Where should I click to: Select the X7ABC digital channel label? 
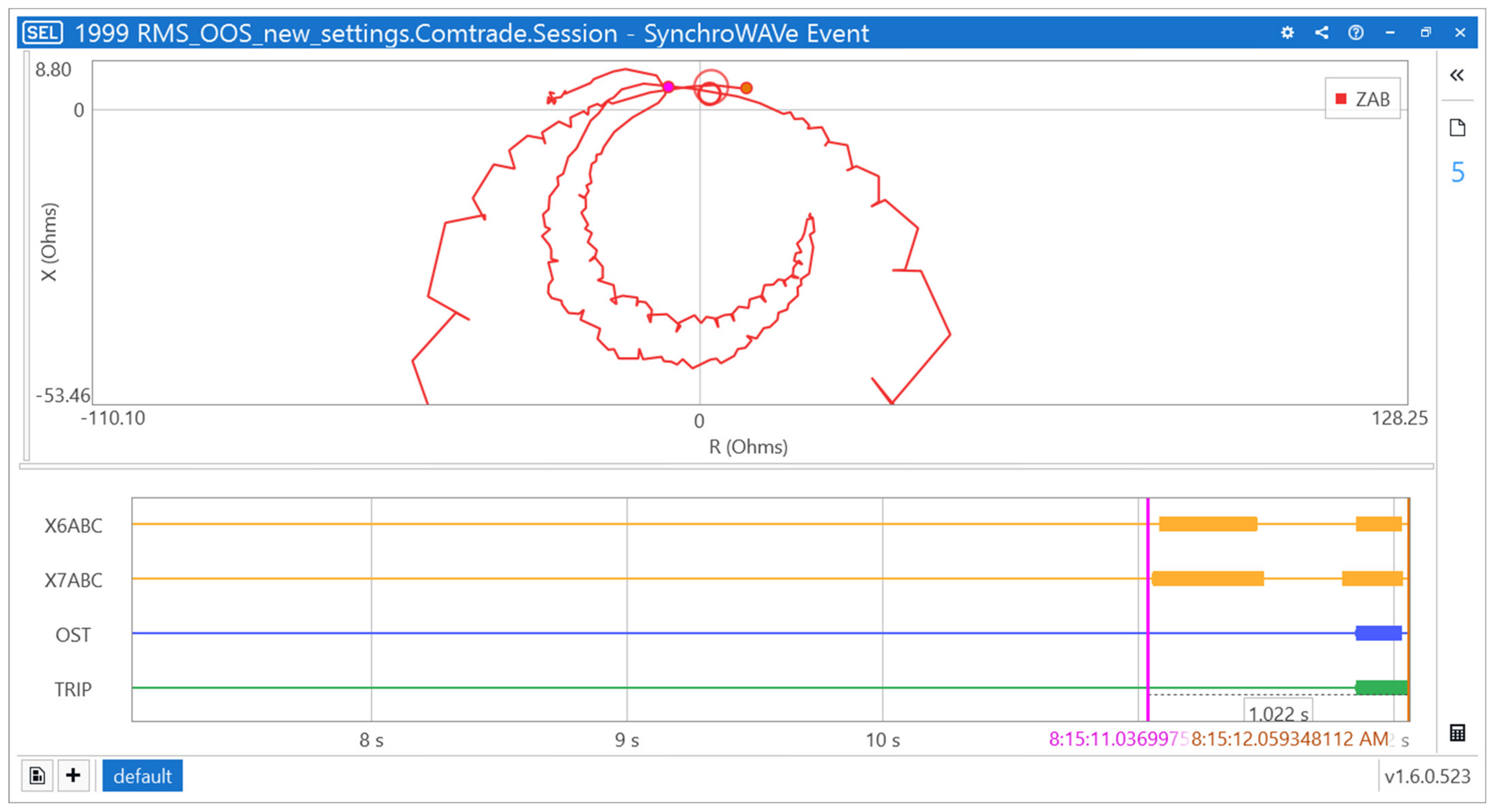tap(73, 580)
